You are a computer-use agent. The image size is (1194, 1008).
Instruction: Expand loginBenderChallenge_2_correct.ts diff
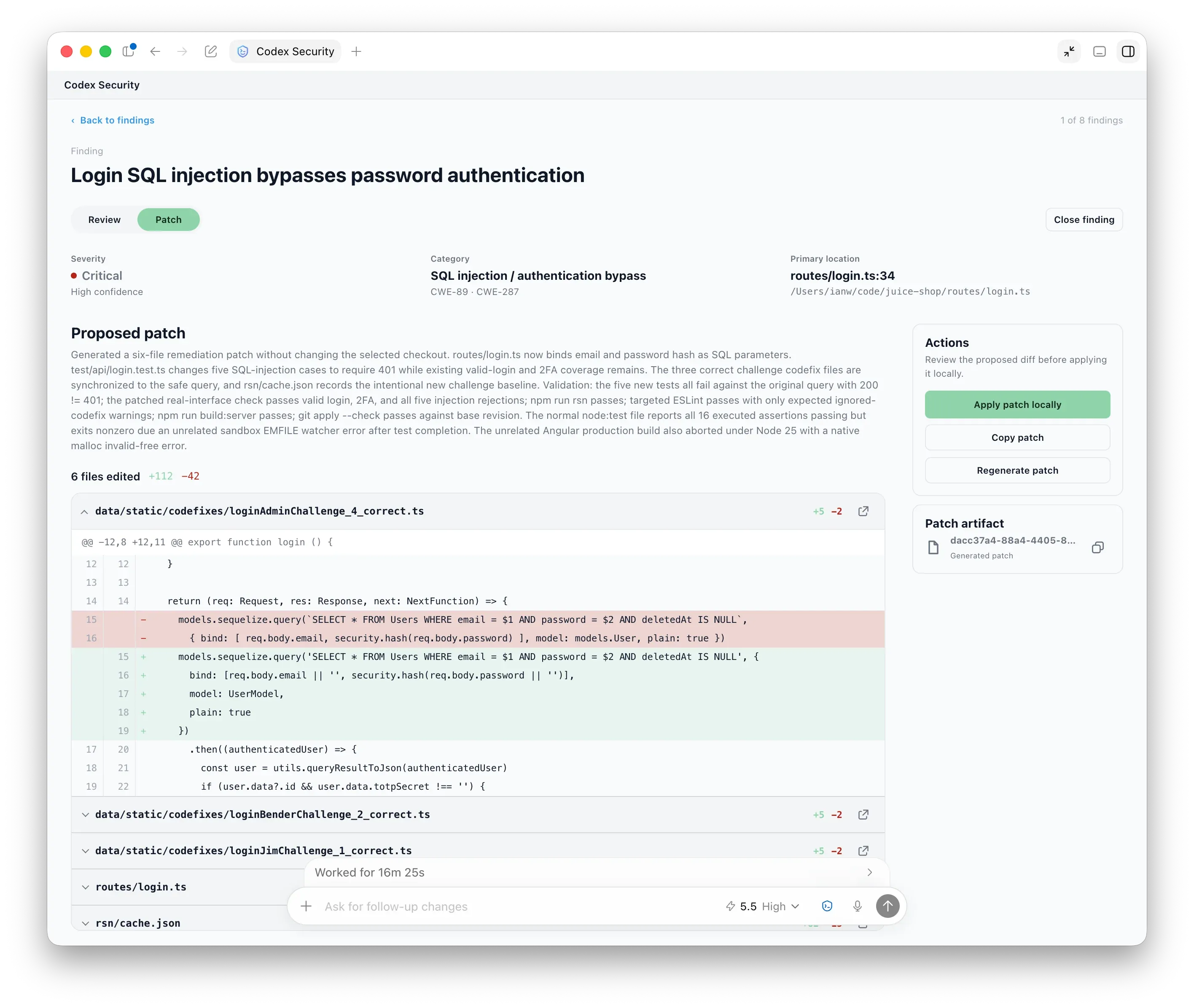tap(85, 815)
